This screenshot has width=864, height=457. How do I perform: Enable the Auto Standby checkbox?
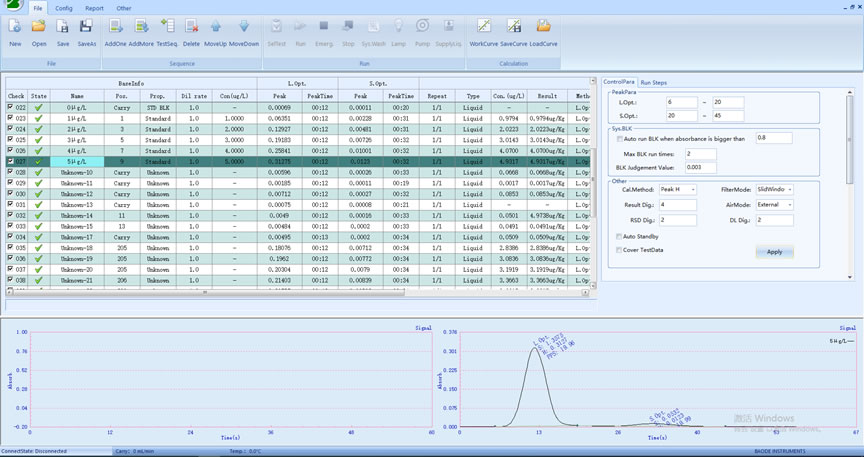coord(619,236)
